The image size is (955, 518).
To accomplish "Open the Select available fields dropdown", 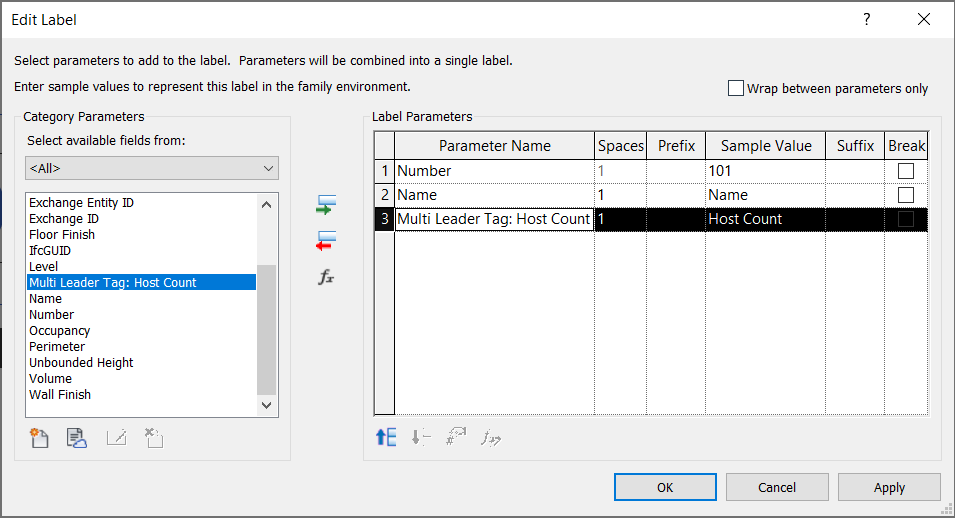I will [152, 168].
